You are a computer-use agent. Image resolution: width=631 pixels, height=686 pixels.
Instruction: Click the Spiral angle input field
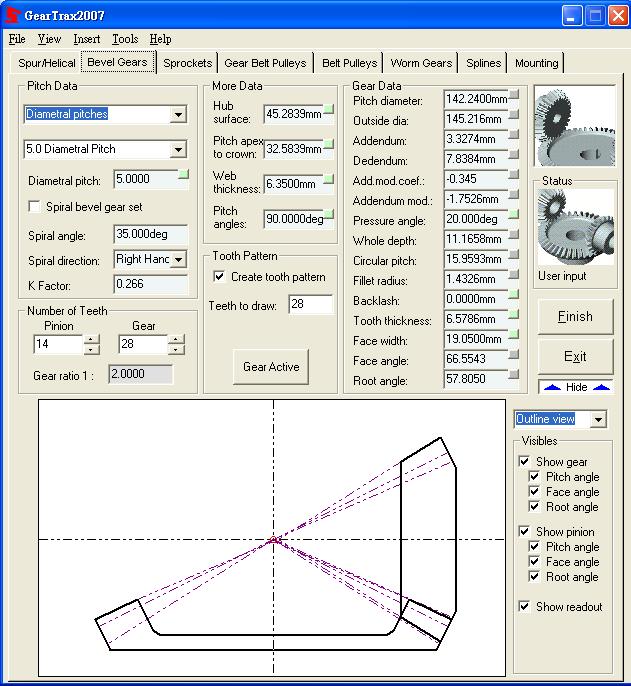151,234
